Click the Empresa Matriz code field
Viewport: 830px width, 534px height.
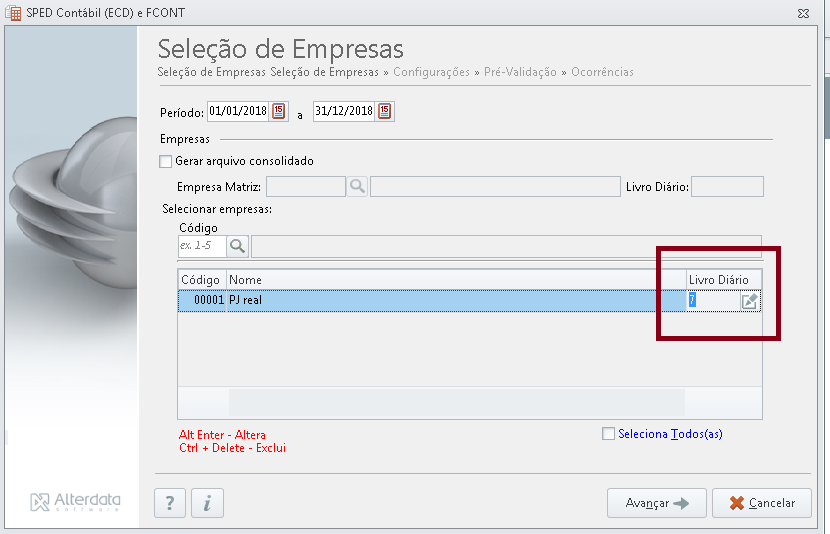(306, 187)
